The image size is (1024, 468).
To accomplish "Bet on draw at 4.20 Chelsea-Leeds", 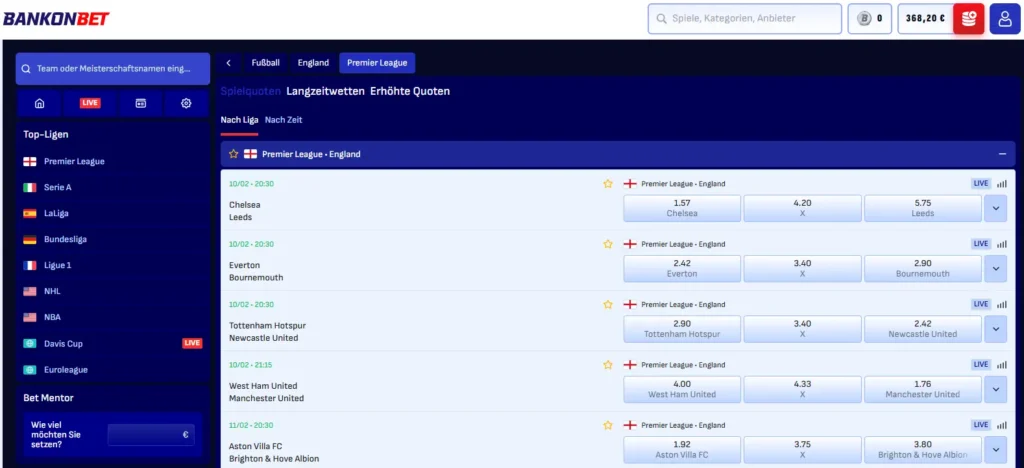I will tap(802, 208).
